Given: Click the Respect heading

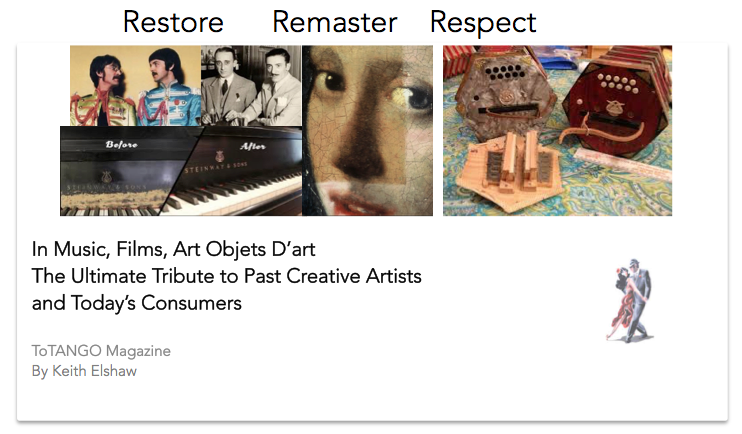Looking at the screenshot, I should pyautogui.click(x=483, y=22).
